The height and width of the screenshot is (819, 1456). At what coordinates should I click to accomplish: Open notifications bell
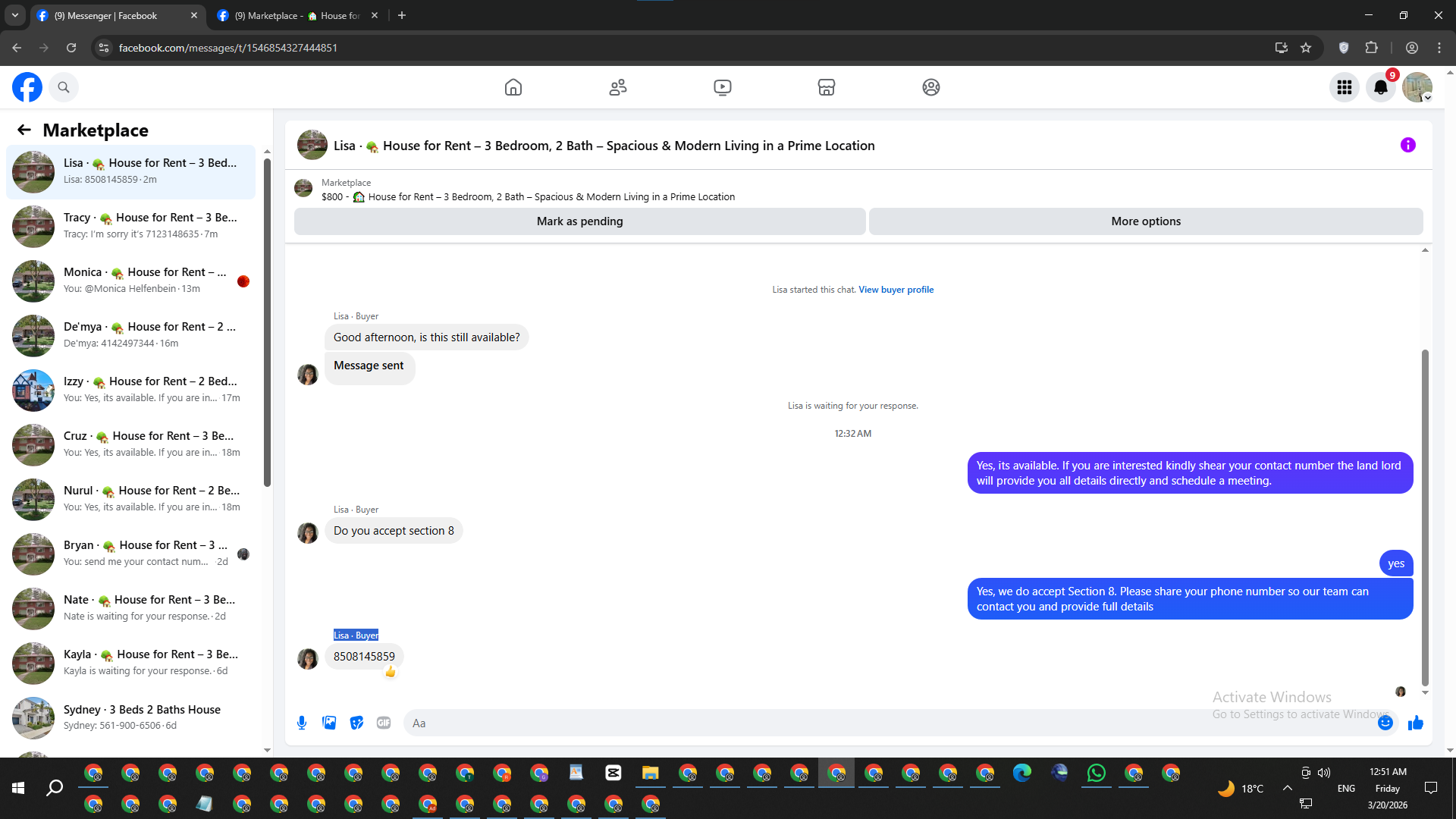pyautogui.click(x=1380, y=87)
